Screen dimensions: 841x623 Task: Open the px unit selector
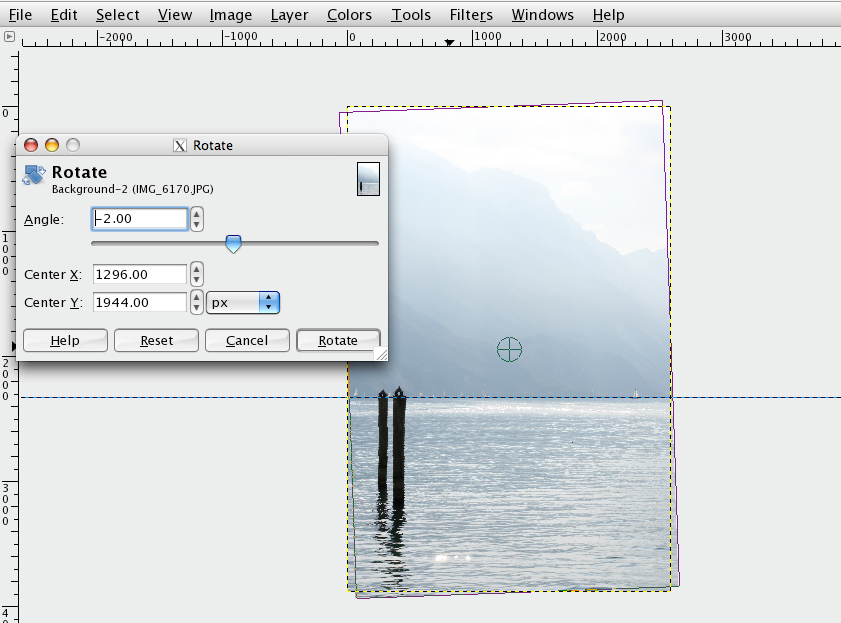click(x=242, y=302)
